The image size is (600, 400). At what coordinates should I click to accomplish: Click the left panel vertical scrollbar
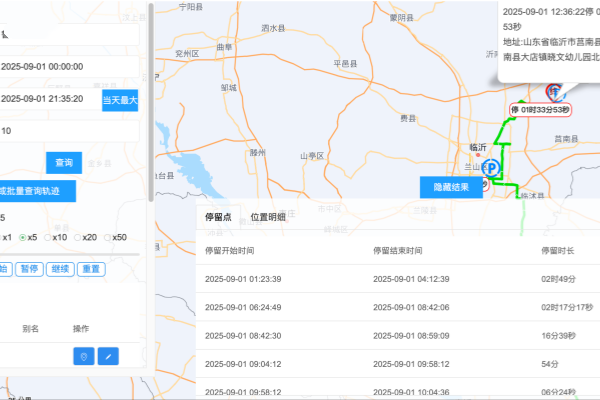[x=151, y=102]
